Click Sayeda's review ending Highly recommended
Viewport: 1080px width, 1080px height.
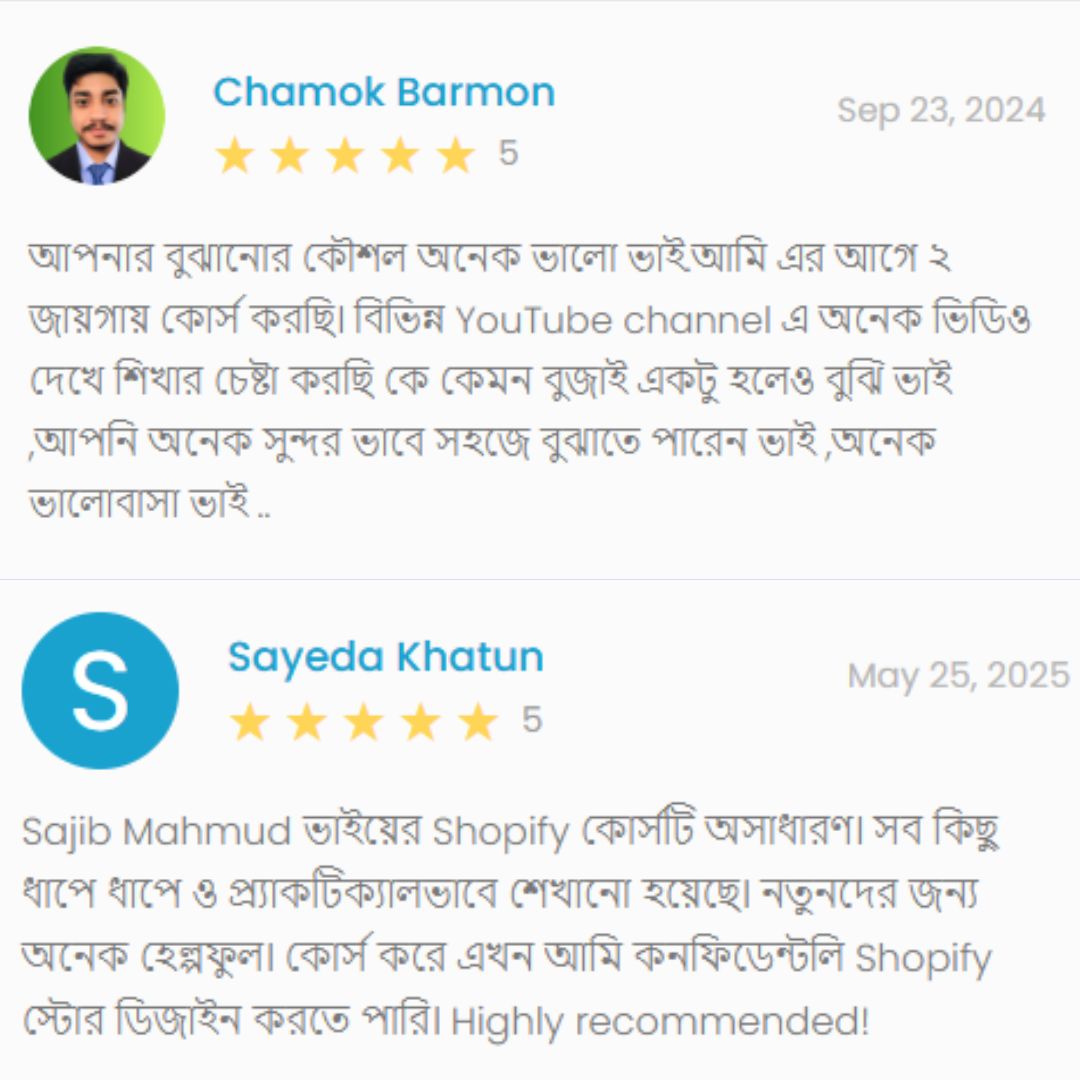(510, 927)
